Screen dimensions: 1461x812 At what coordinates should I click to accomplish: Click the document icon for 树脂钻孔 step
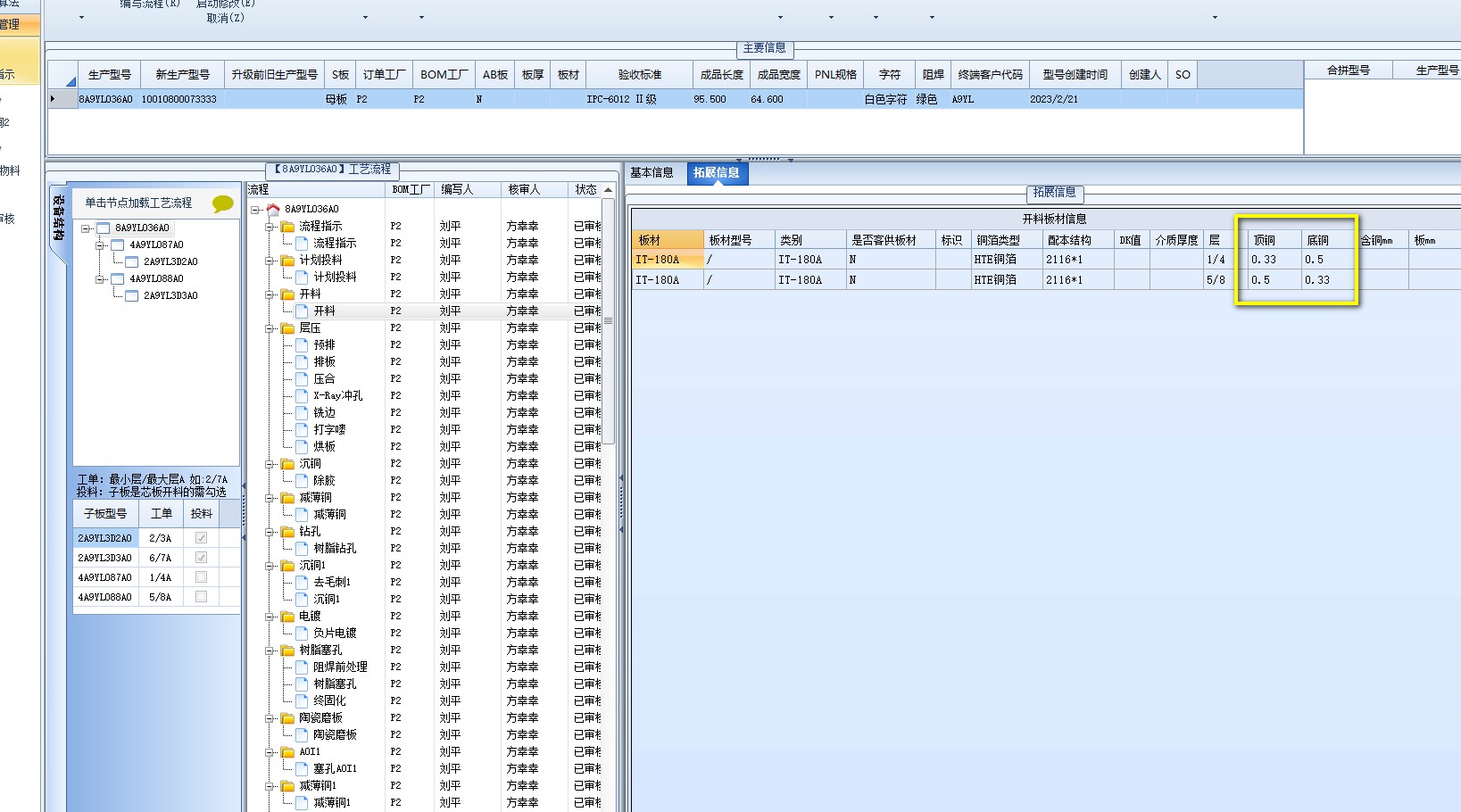click(302, 549)
